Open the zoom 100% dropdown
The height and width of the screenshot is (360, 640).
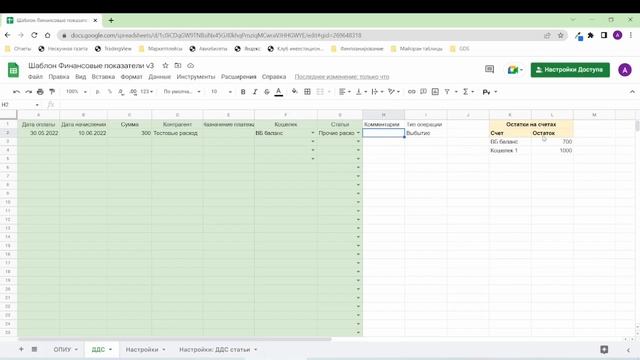76,92
